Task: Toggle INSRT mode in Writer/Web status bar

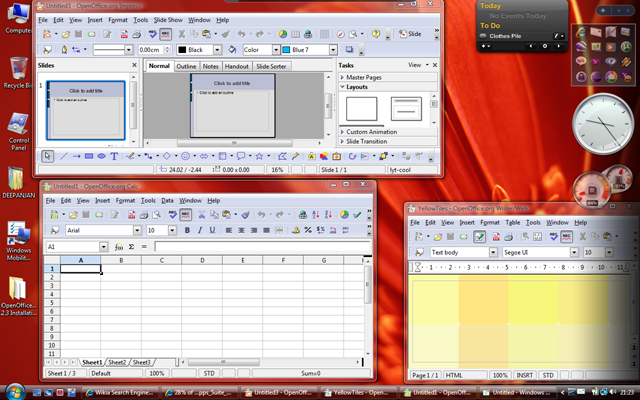Action: (524, 374)
